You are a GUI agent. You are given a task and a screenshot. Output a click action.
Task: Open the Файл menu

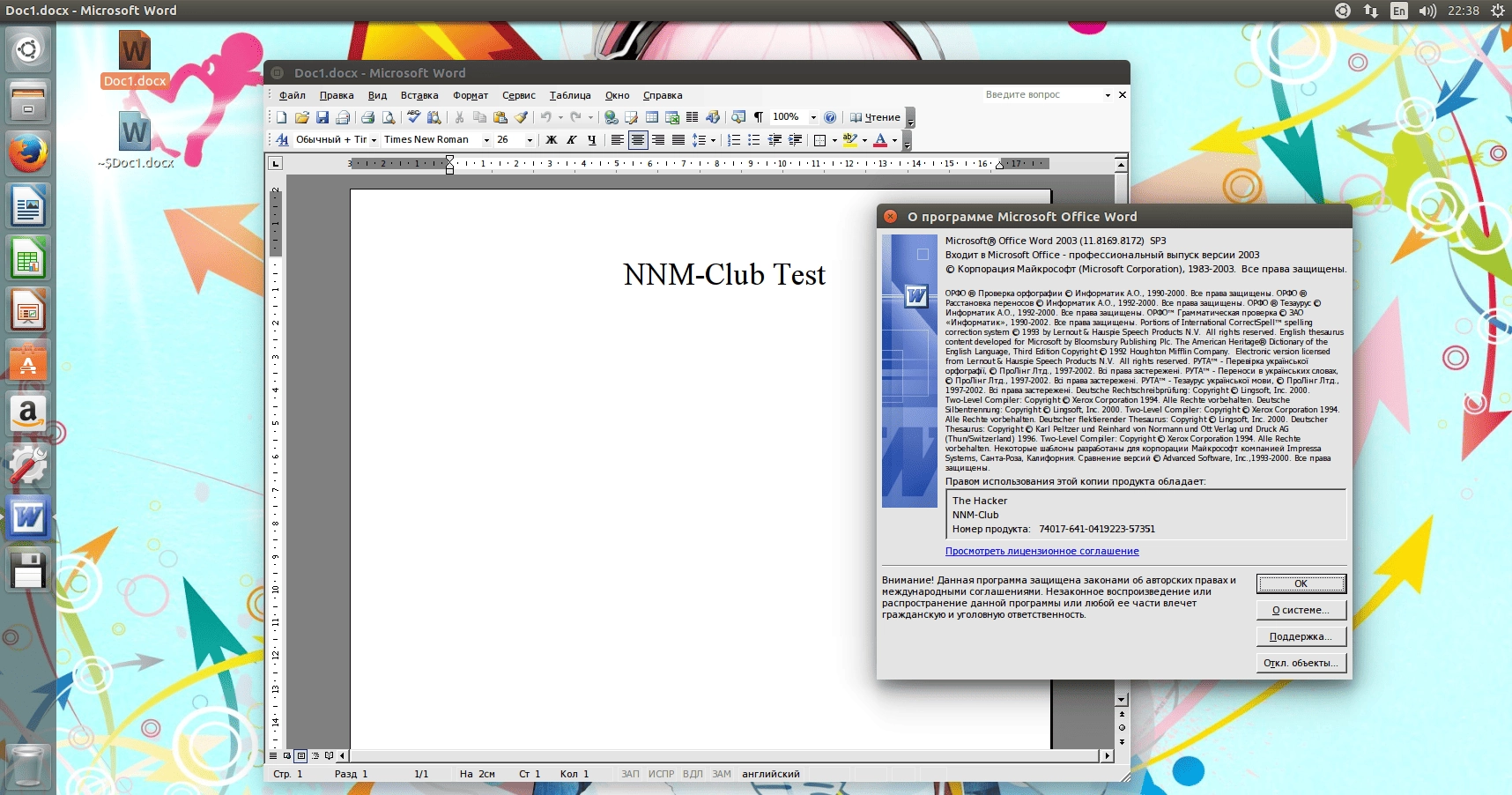293,95
